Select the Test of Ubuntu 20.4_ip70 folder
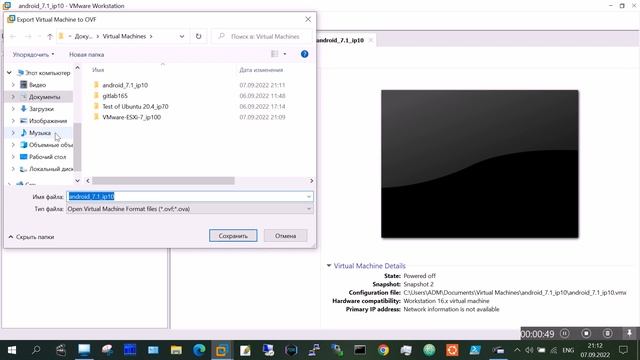Image resolution: width=640 pixels, height=360 pixels. (135, 106)
